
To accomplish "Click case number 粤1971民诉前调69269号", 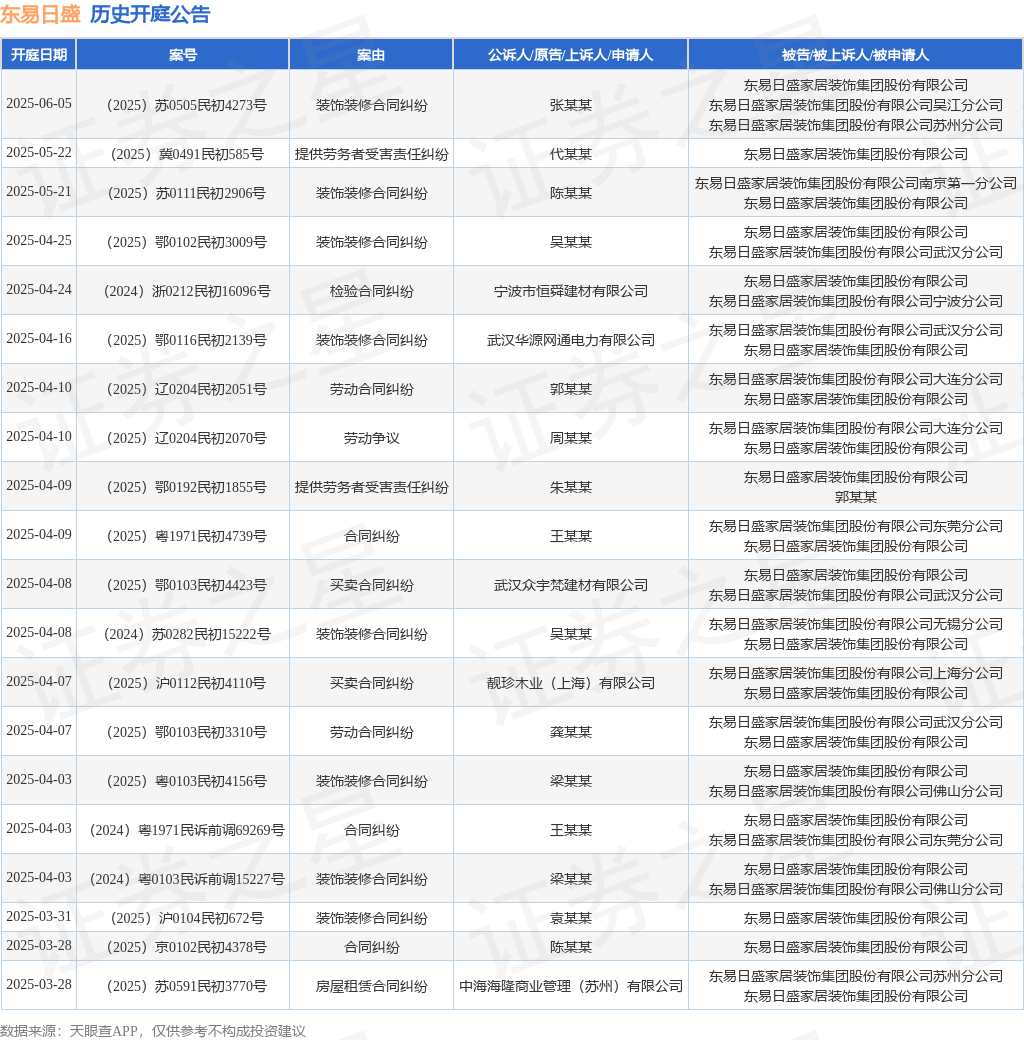I will (186, 830).
